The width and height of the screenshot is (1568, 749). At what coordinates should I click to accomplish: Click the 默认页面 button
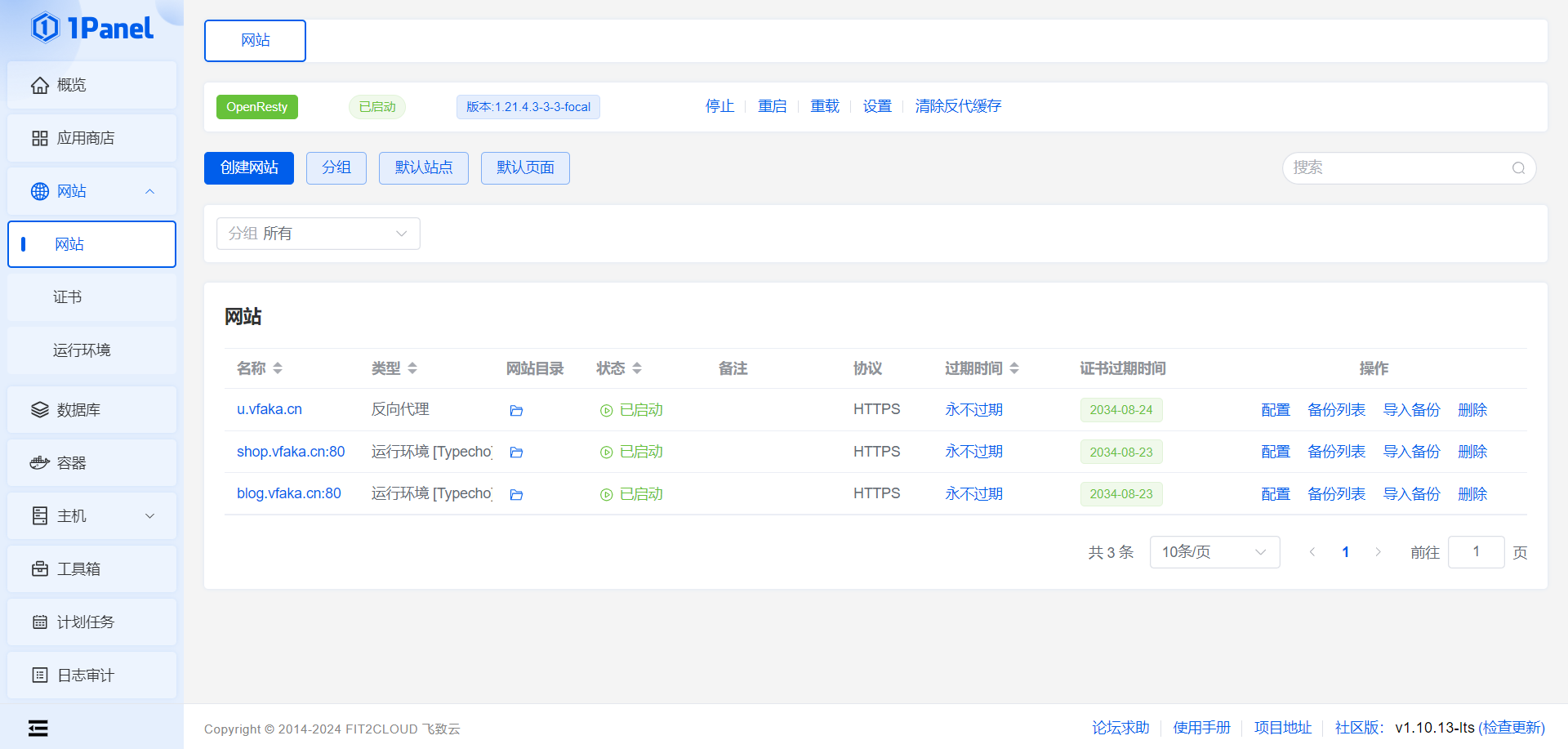[x=525, y=168]
